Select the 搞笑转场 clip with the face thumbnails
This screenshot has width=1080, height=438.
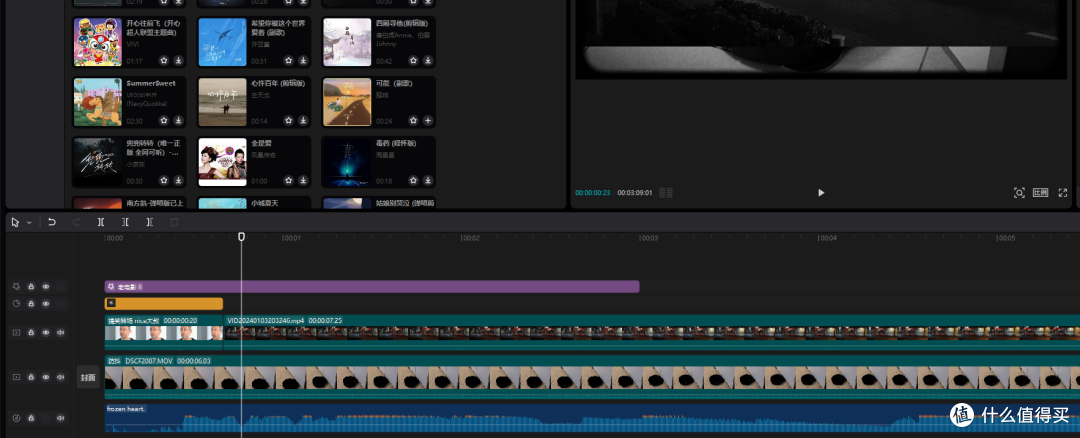coord(164,333)
